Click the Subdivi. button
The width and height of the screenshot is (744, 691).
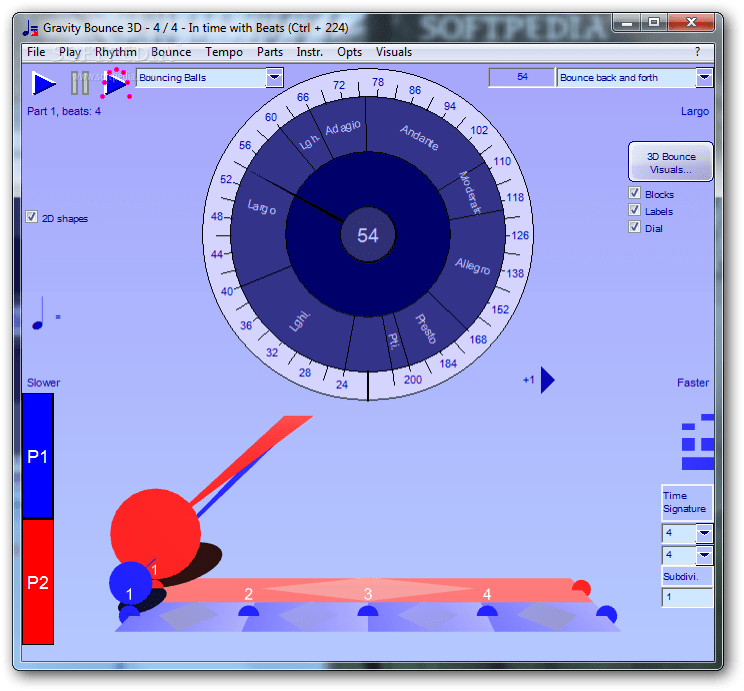(687, 576)
